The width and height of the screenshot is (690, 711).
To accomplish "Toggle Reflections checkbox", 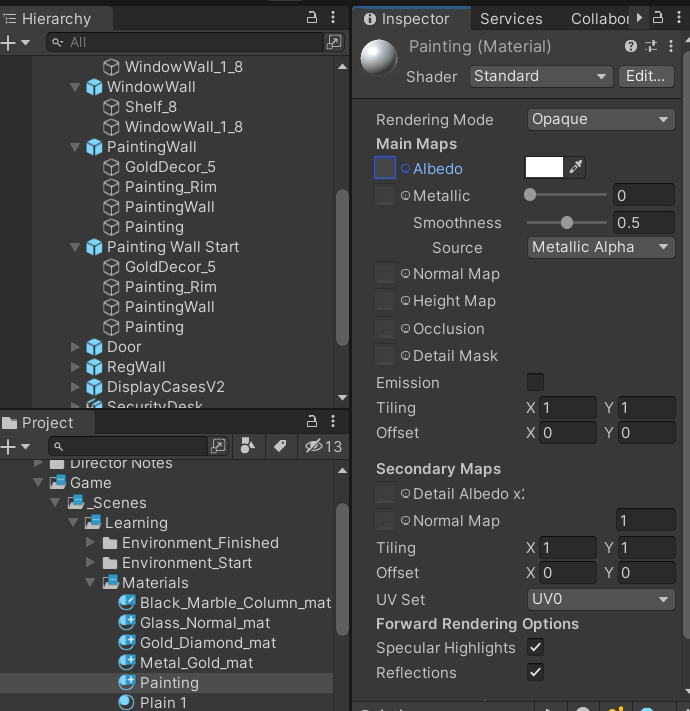I will coord(535,672).
